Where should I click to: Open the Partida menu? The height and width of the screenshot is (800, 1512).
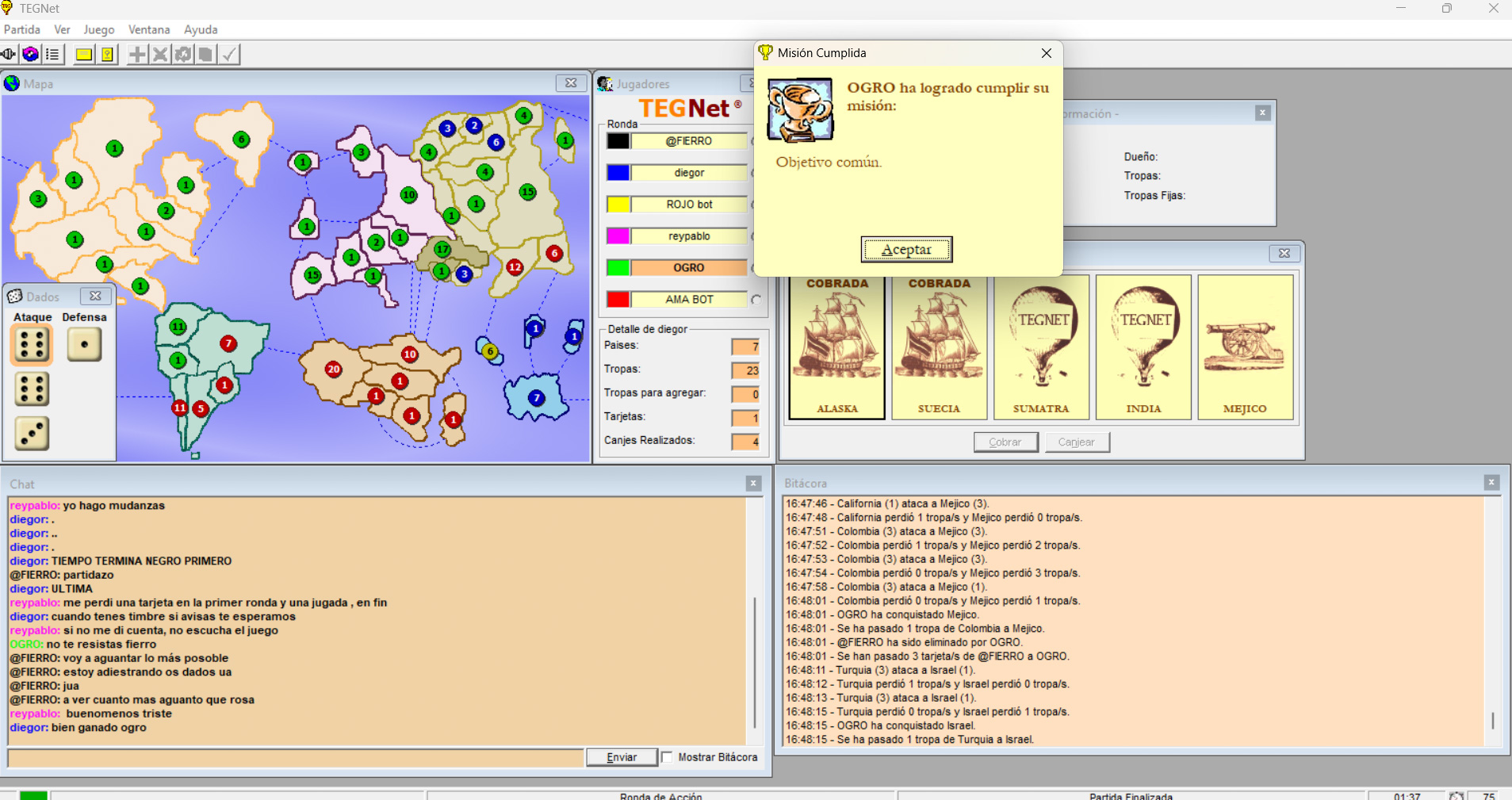click(22, 29)
